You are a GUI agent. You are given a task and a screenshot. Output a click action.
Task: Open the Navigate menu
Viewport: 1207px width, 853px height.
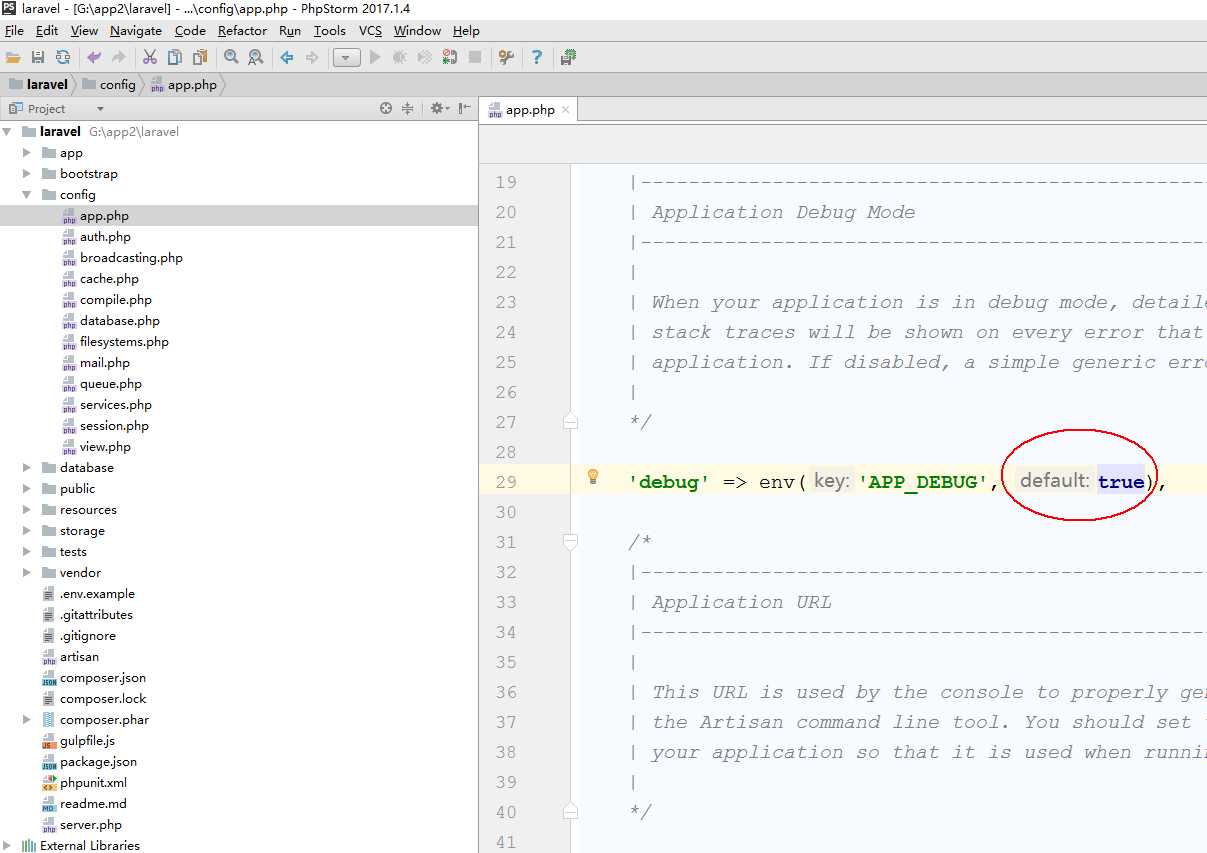(135, 31)
